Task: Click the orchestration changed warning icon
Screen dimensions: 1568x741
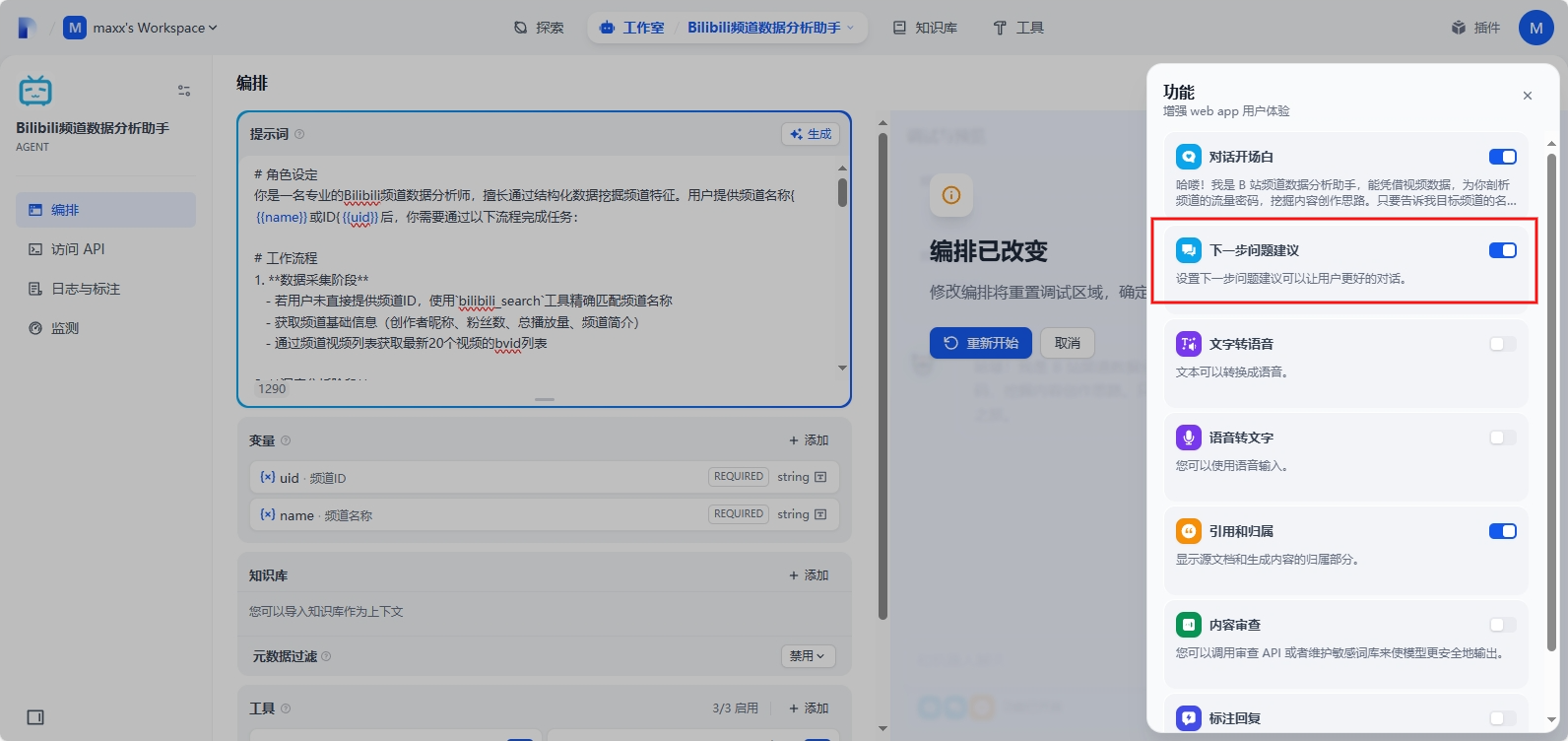Action: 951,195
